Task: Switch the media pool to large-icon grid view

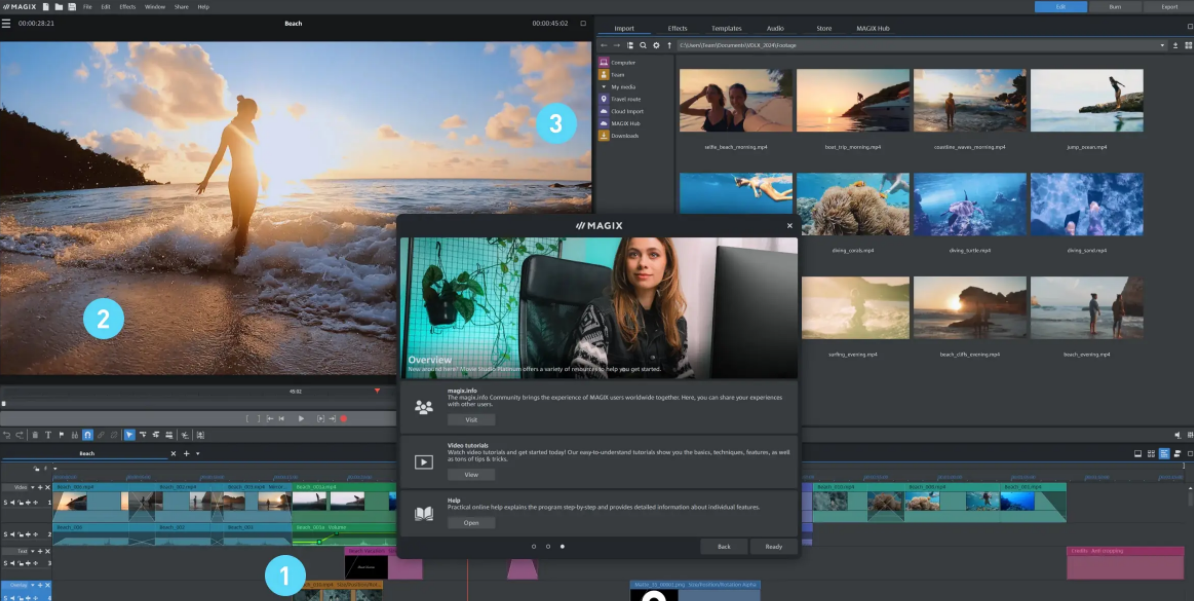Action: pos(1188,46)
